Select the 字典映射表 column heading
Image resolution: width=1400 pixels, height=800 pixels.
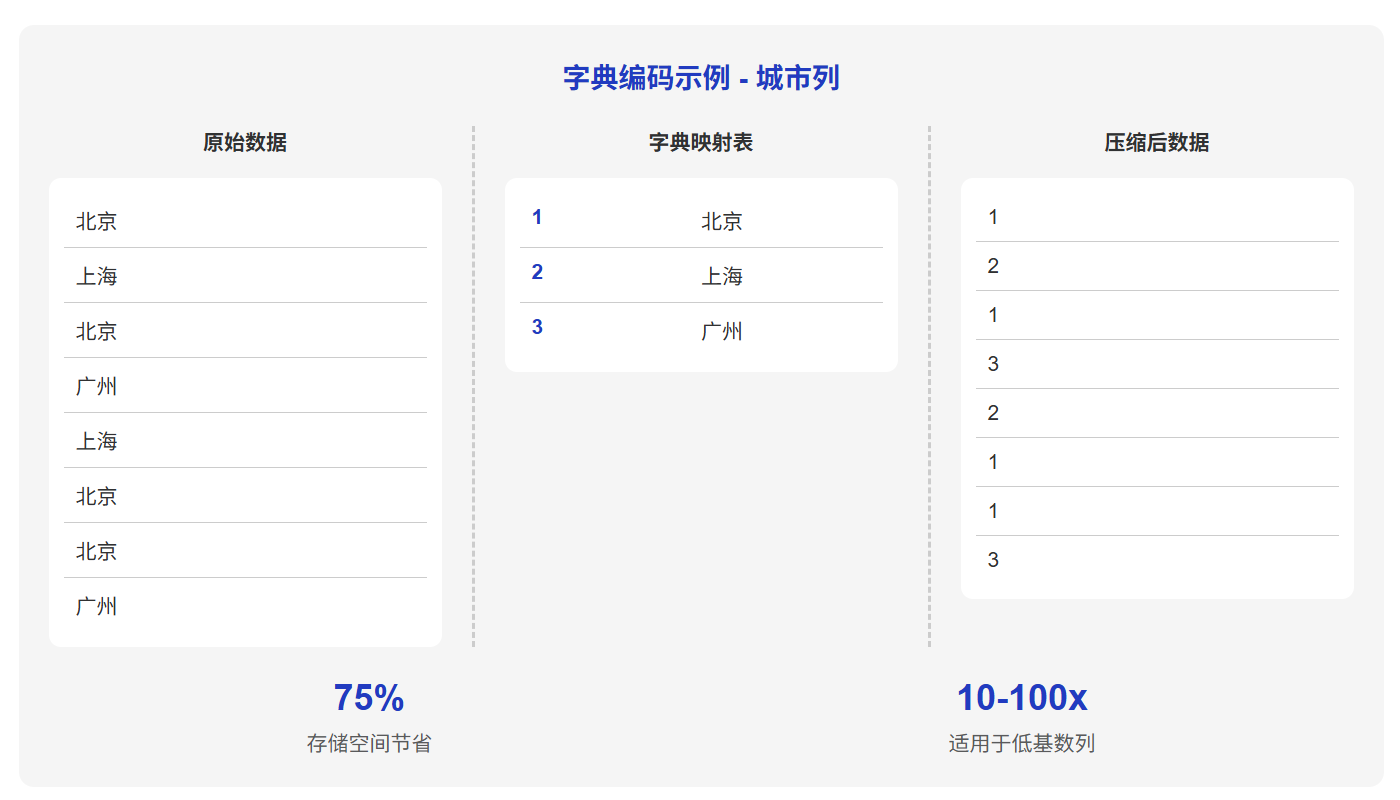coord(701,143)
